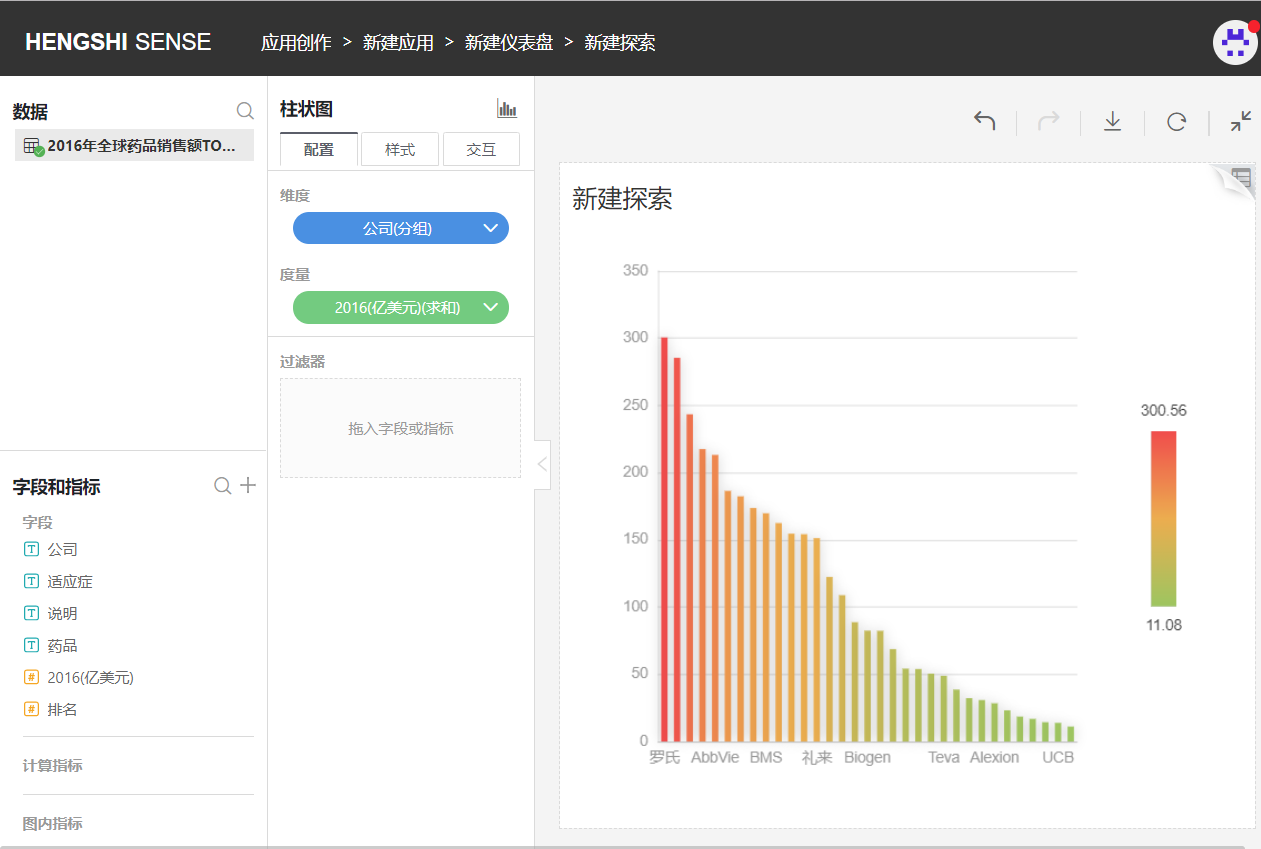Click the 计算指标 section heading
Image resolution: width=1261 pixels, height=849 pixels.
pos(53,765)
